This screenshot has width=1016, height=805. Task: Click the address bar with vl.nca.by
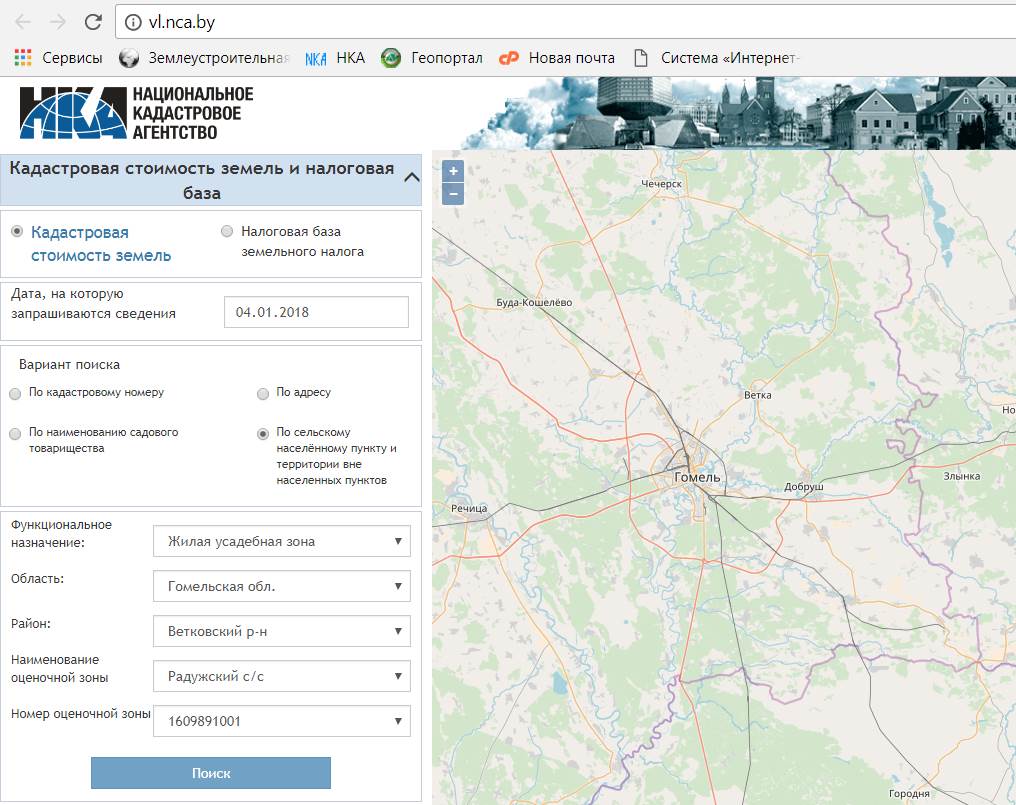(564, 22)
